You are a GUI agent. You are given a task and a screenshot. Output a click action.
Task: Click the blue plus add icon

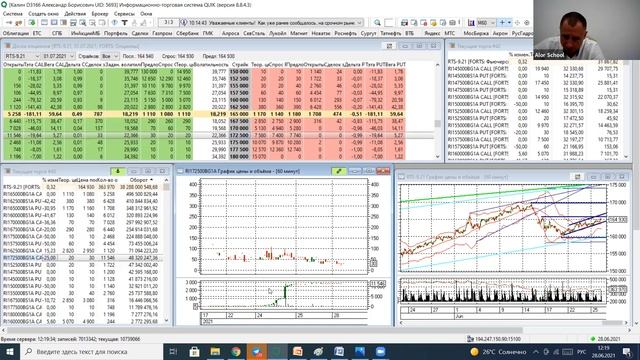(x=502, y=23)
